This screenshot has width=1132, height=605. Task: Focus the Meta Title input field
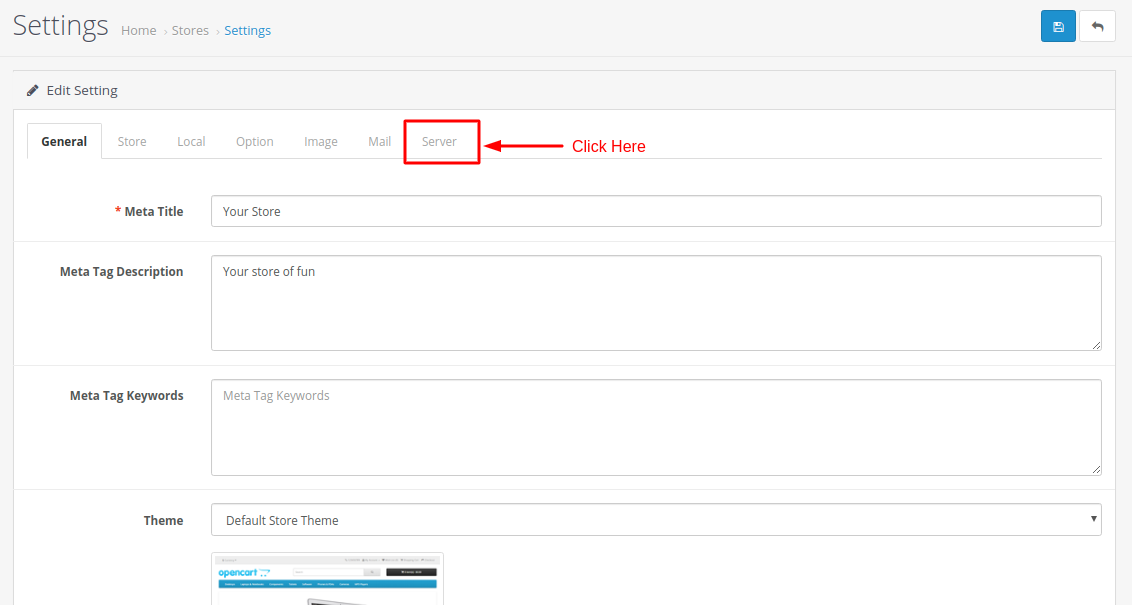(x=656, y=211)
